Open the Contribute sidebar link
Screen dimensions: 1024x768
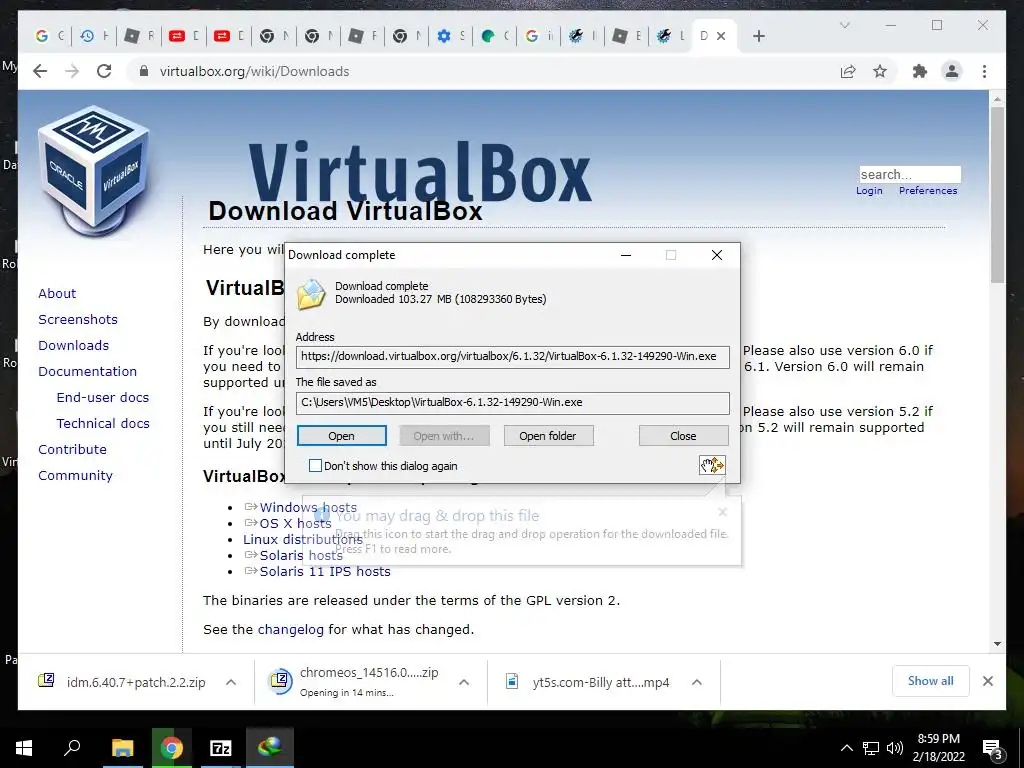[x=72, y=450]
